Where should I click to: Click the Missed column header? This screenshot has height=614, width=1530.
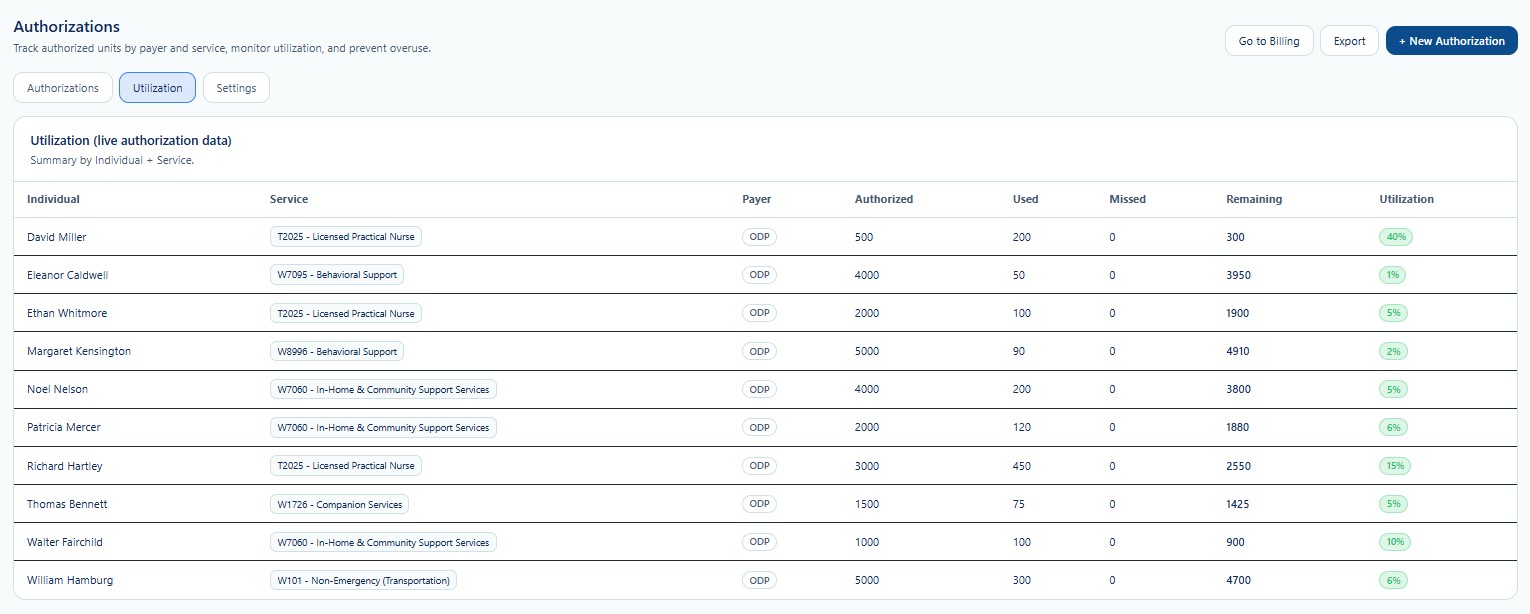click(1127, 199)
